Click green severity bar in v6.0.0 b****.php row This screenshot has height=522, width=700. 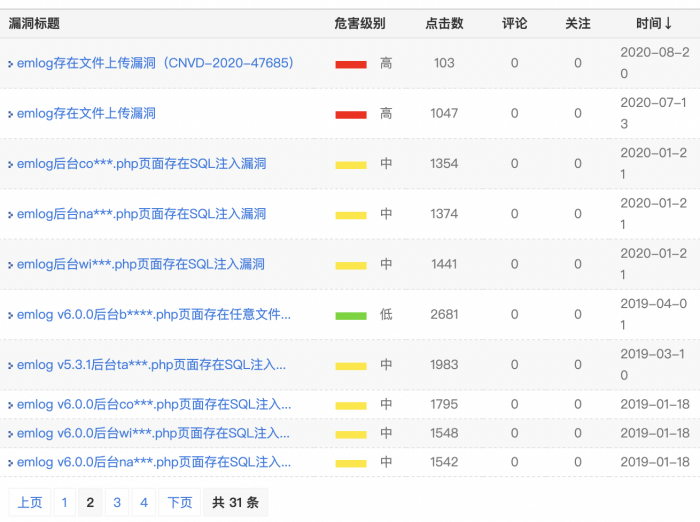tap(351, 316)
